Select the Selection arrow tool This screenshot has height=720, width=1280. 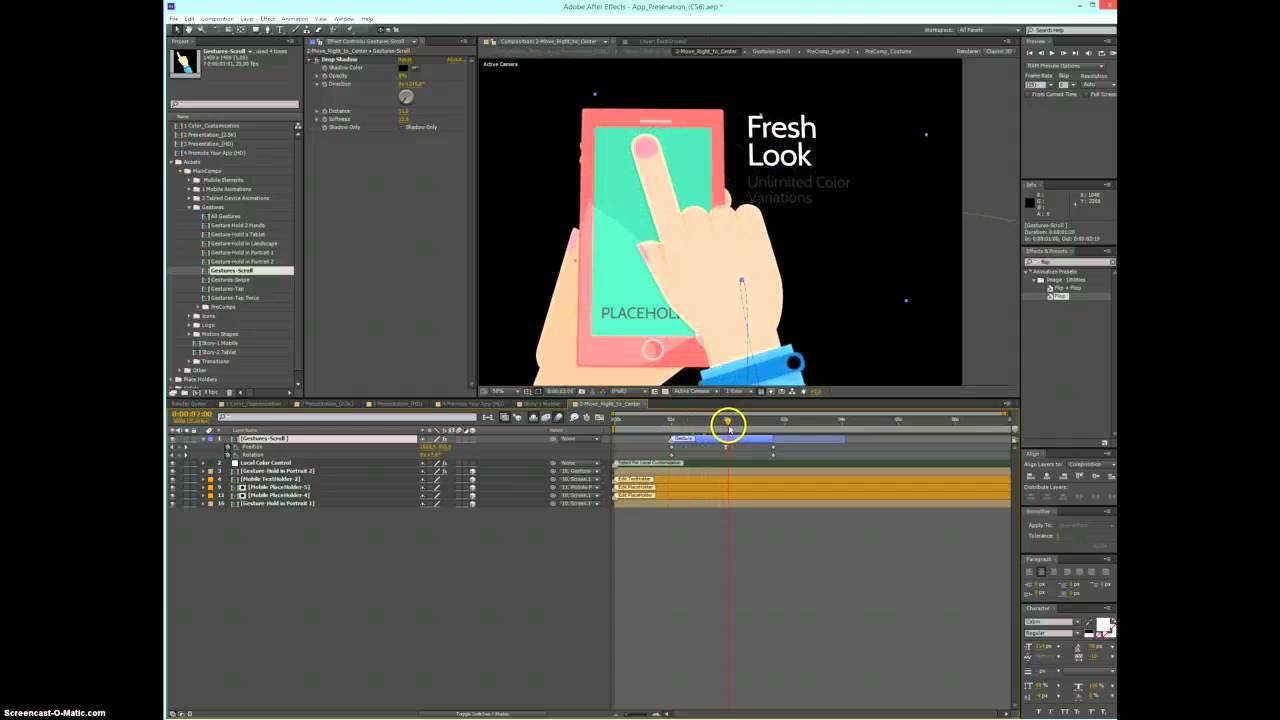click(x=177, y=29)
